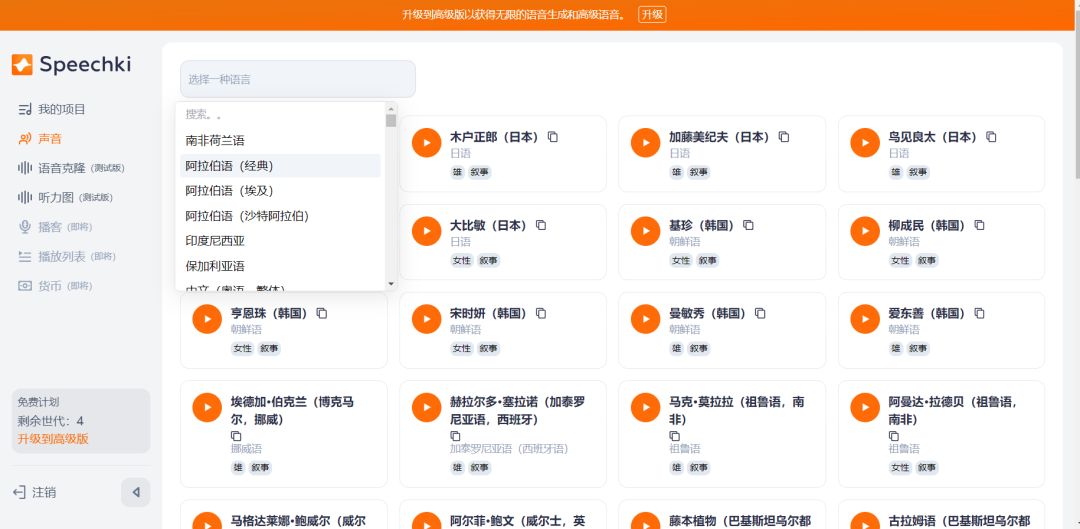Play the 基珍 voice sample
Image resolution: width=1080 pixels, height=529 pixels.
pyautogui.click(x=645, y=231)
